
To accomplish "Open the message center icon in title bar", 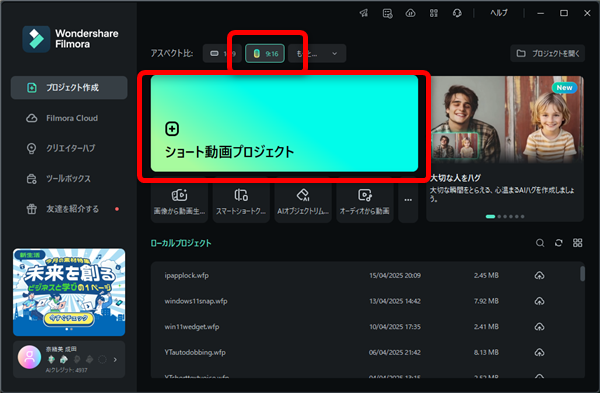I will [387, 13].
